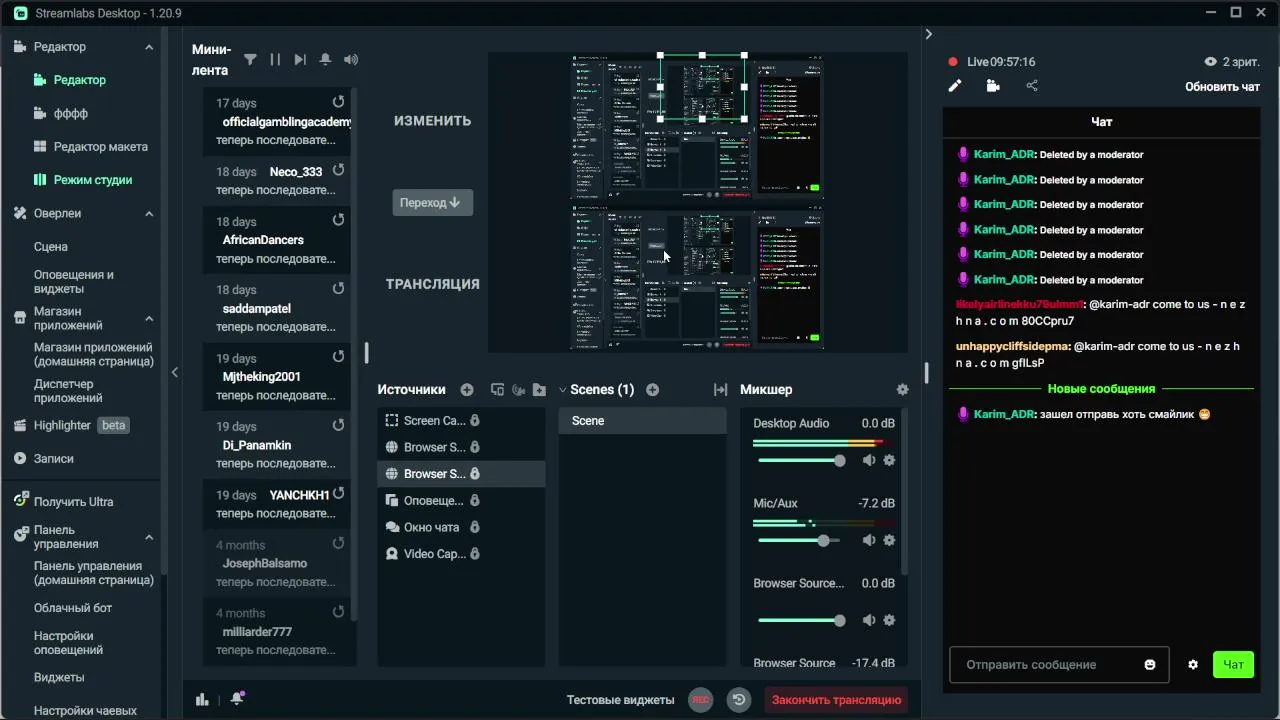The width and height of the screenshot is (1280, 720).
Task: Open the mixer advanced audio settings gear
Action: click(x=903, y=390)
